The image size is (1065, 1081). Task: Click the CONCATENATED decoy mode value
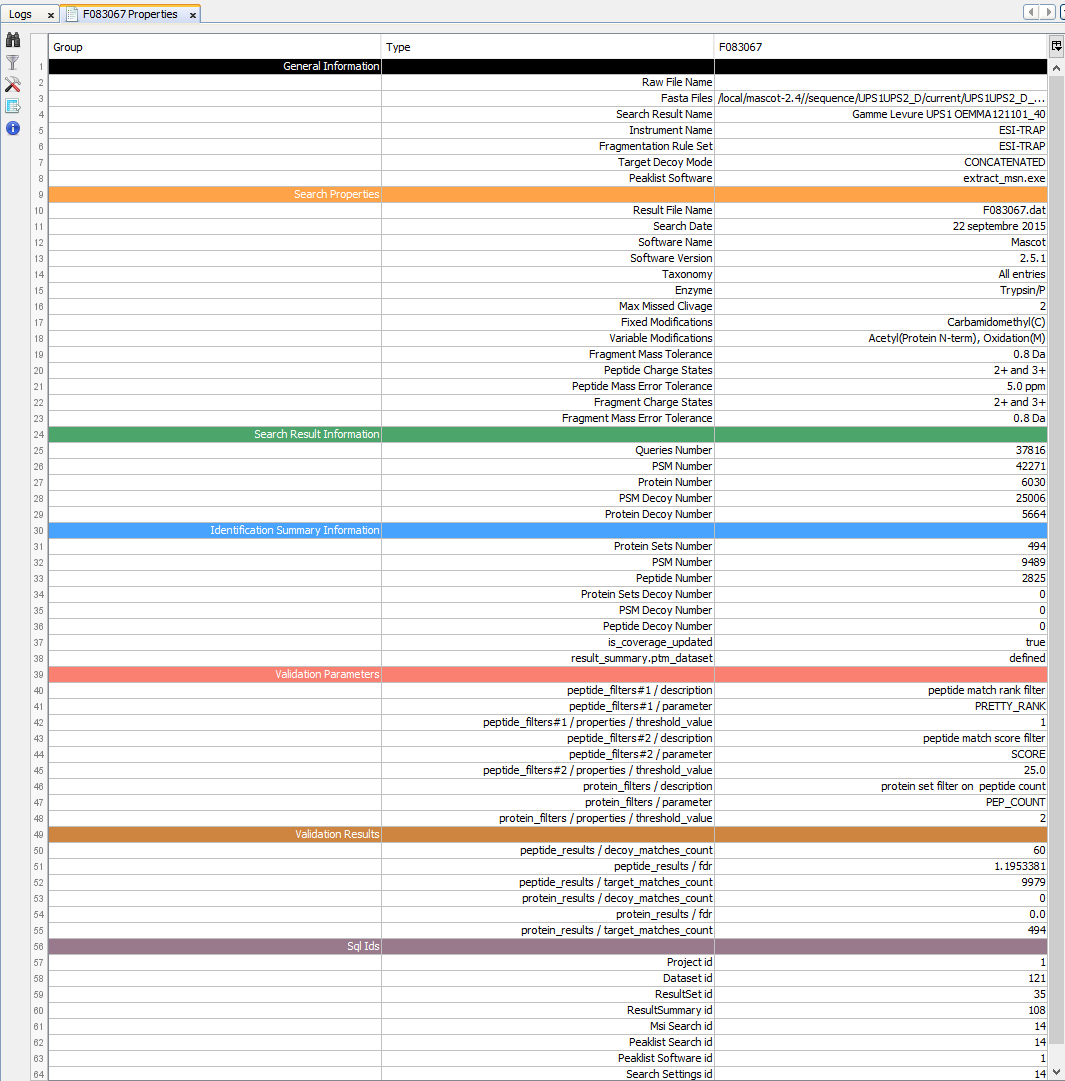[x=881, y=162]
